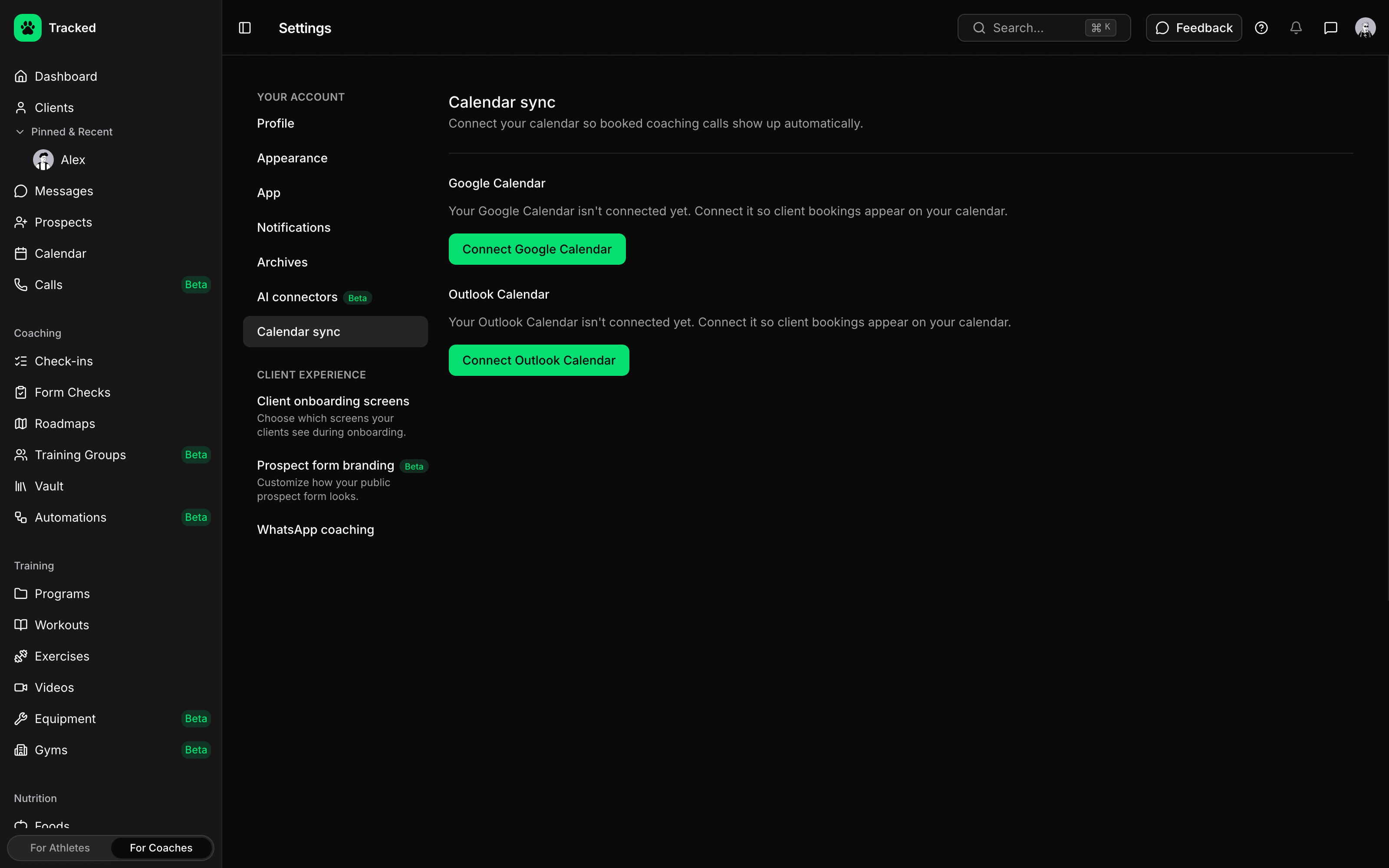This screenshot has width=1389, height=868.
Task: Open App settings
Action: (x=335, y=193)
